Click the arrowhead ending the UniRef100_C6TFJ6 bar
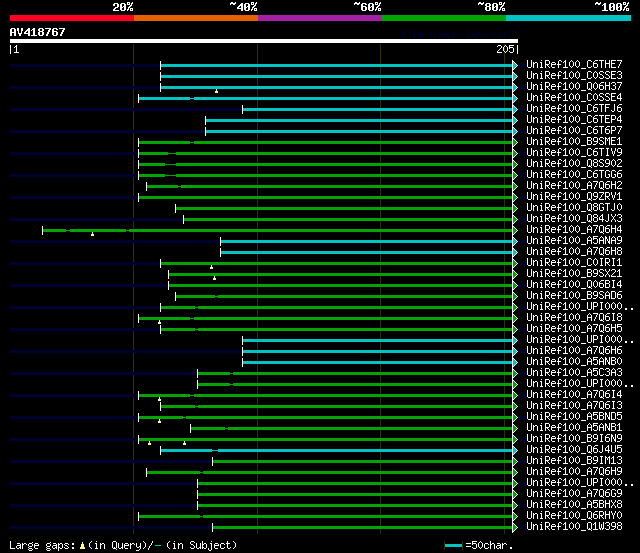This screenshot has height=553, width=640. click(515, 109)
